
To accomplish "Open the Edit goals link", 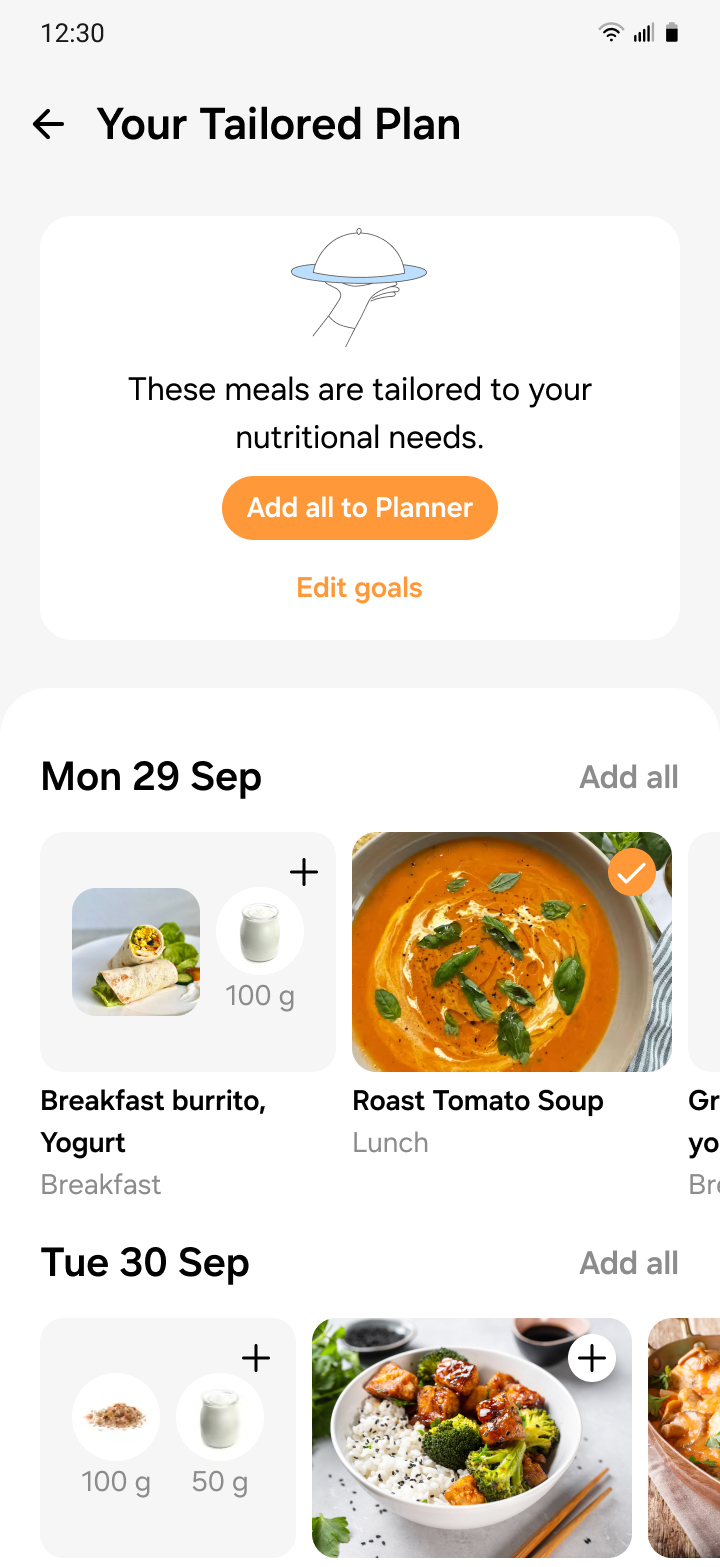I will (x=360, y=588).
